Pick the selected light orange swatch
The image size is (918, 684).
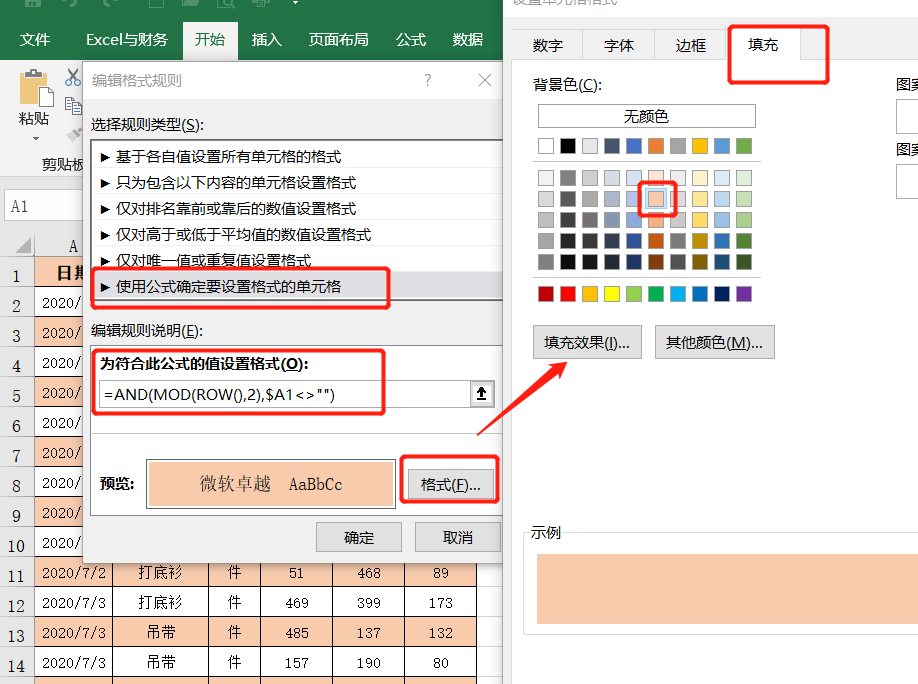(x=656, y=199)
